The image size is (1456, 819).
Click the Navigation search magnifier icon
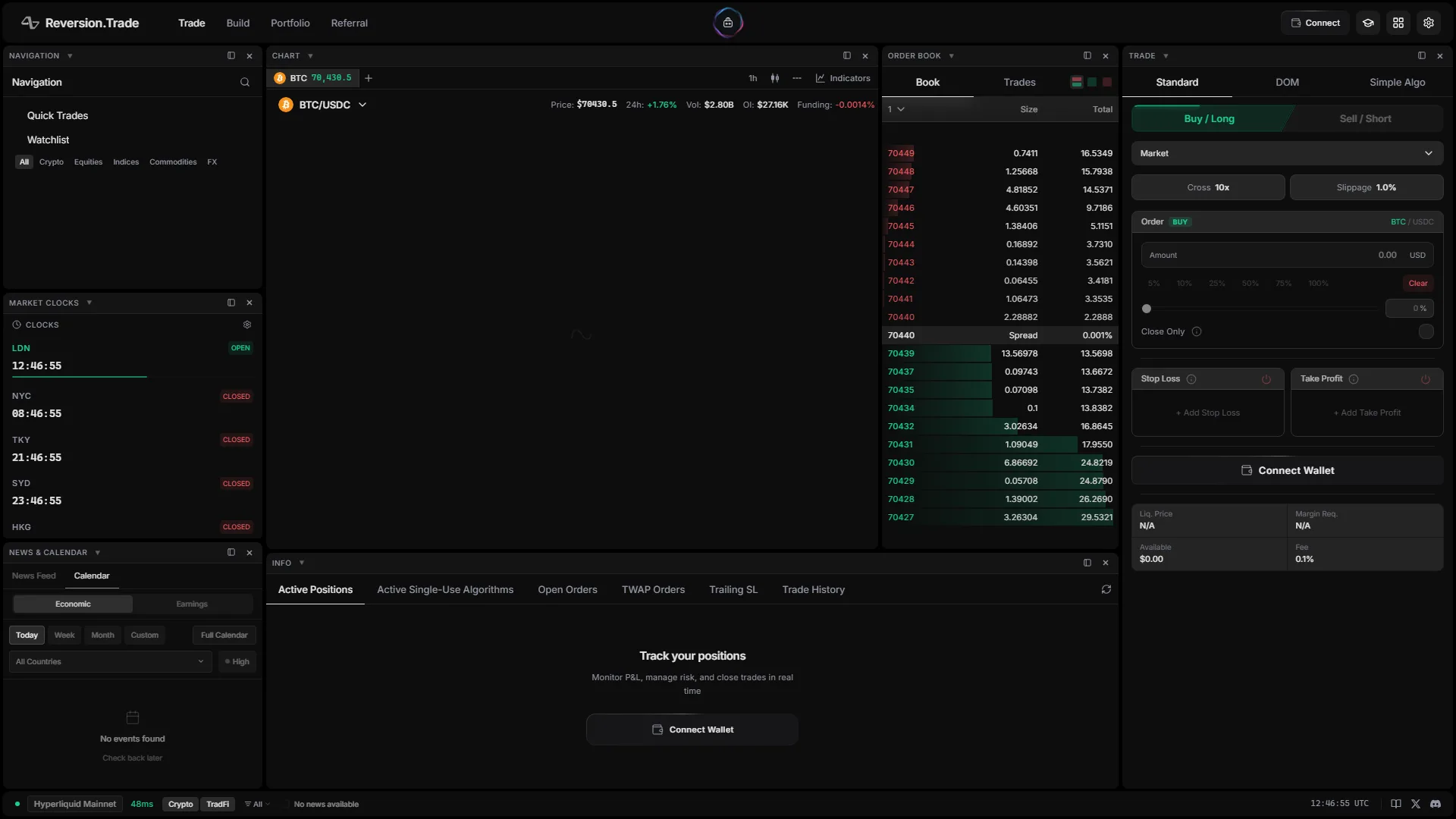[245, 83]
